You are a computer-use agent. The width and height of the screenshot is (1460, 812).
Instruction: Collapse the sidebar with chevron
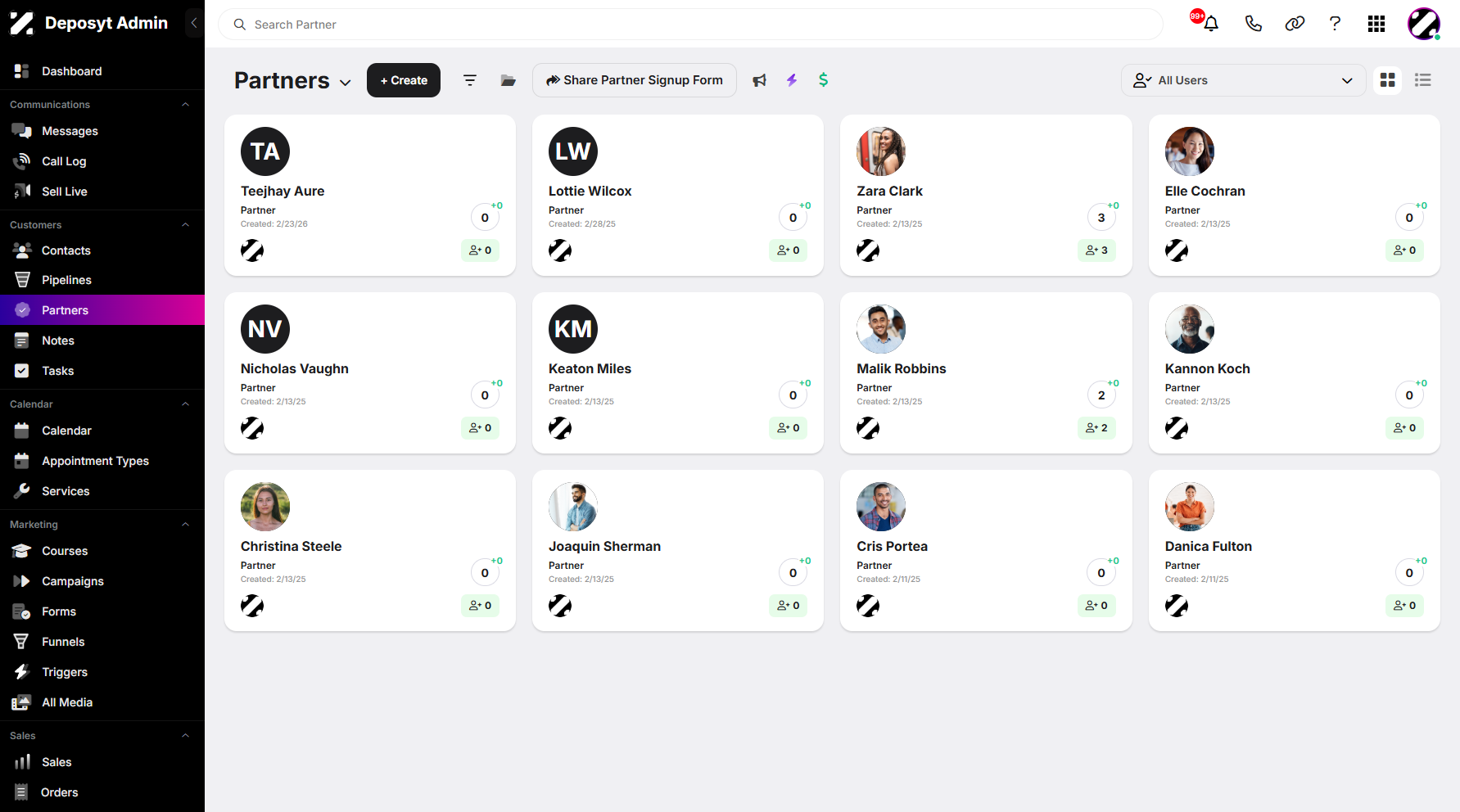click(194, 23)
